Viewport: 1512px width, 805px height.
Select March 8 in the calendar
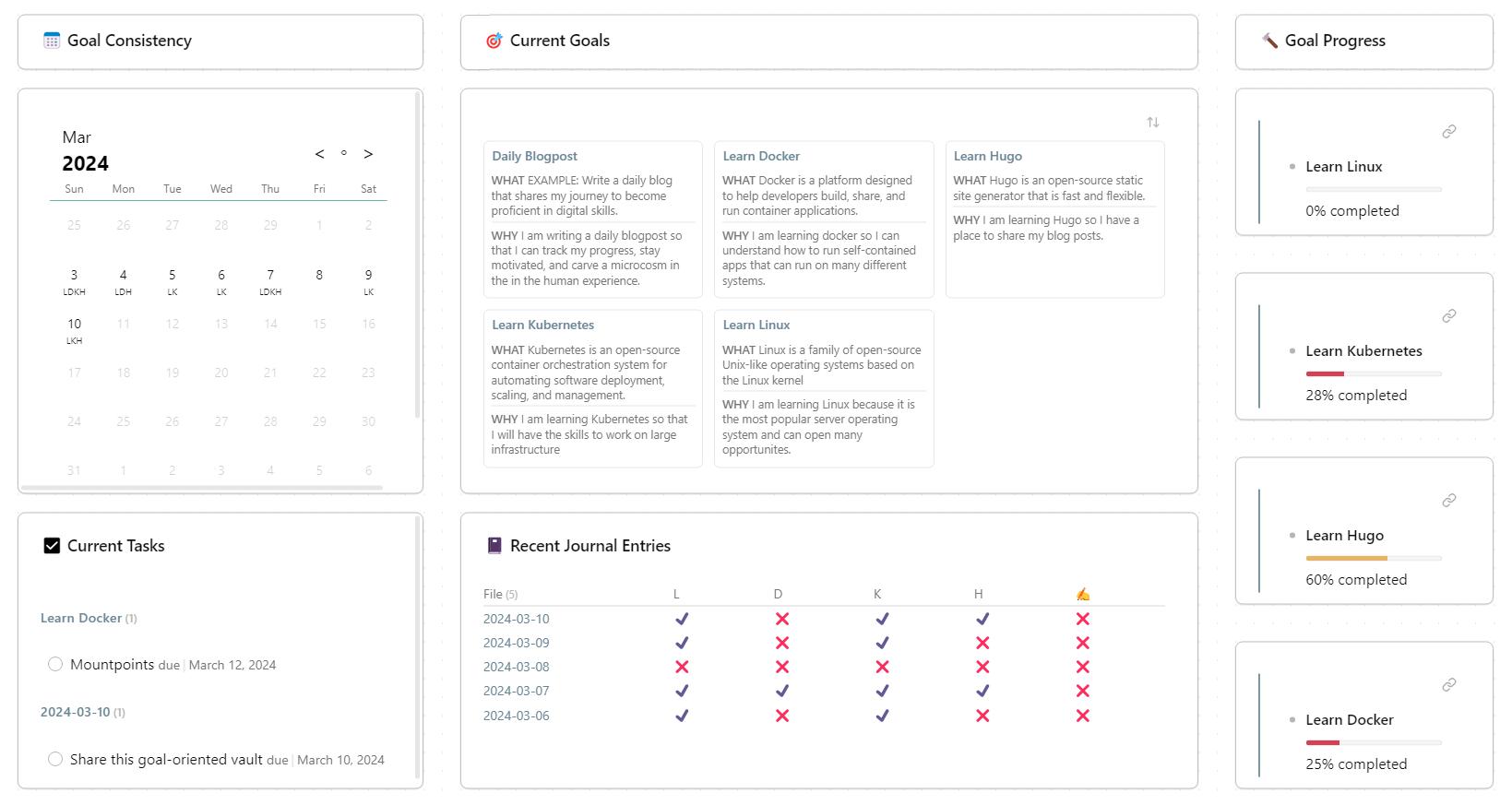[319, 275]
